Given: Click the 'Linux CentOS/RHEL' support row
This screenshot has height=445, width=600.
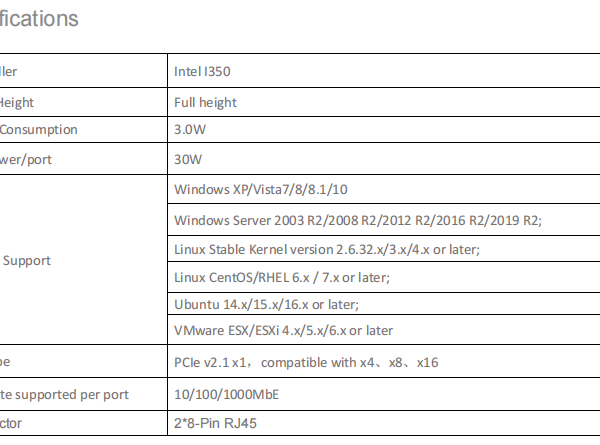Looking at the screenshot, I should point(281,277).
